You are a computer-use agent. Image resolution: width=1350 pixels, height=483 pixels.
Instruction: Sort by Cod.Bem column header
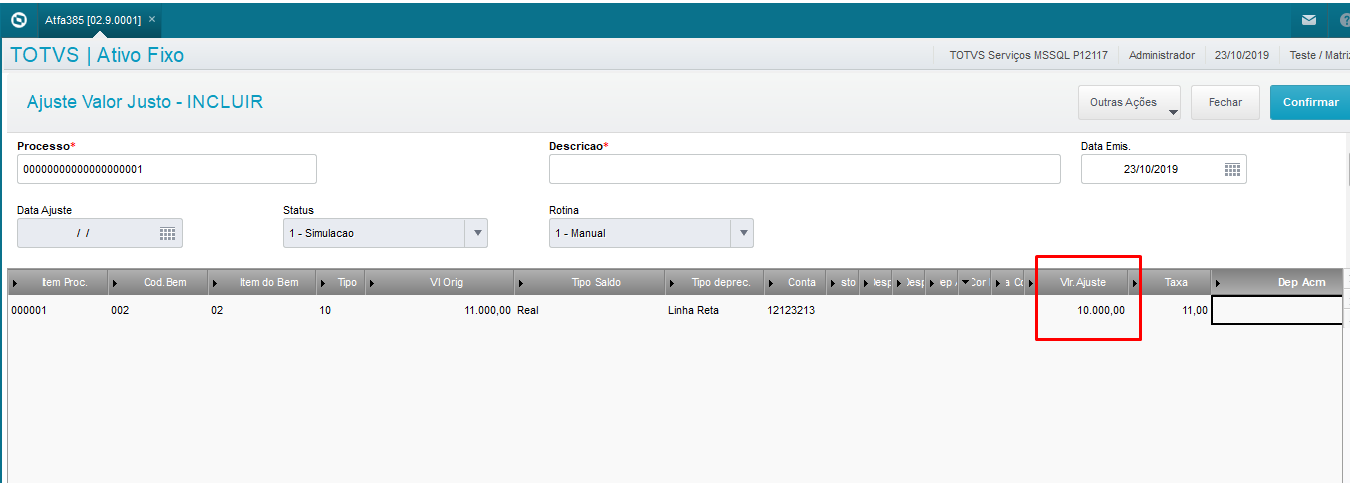(x=158, y=282)
